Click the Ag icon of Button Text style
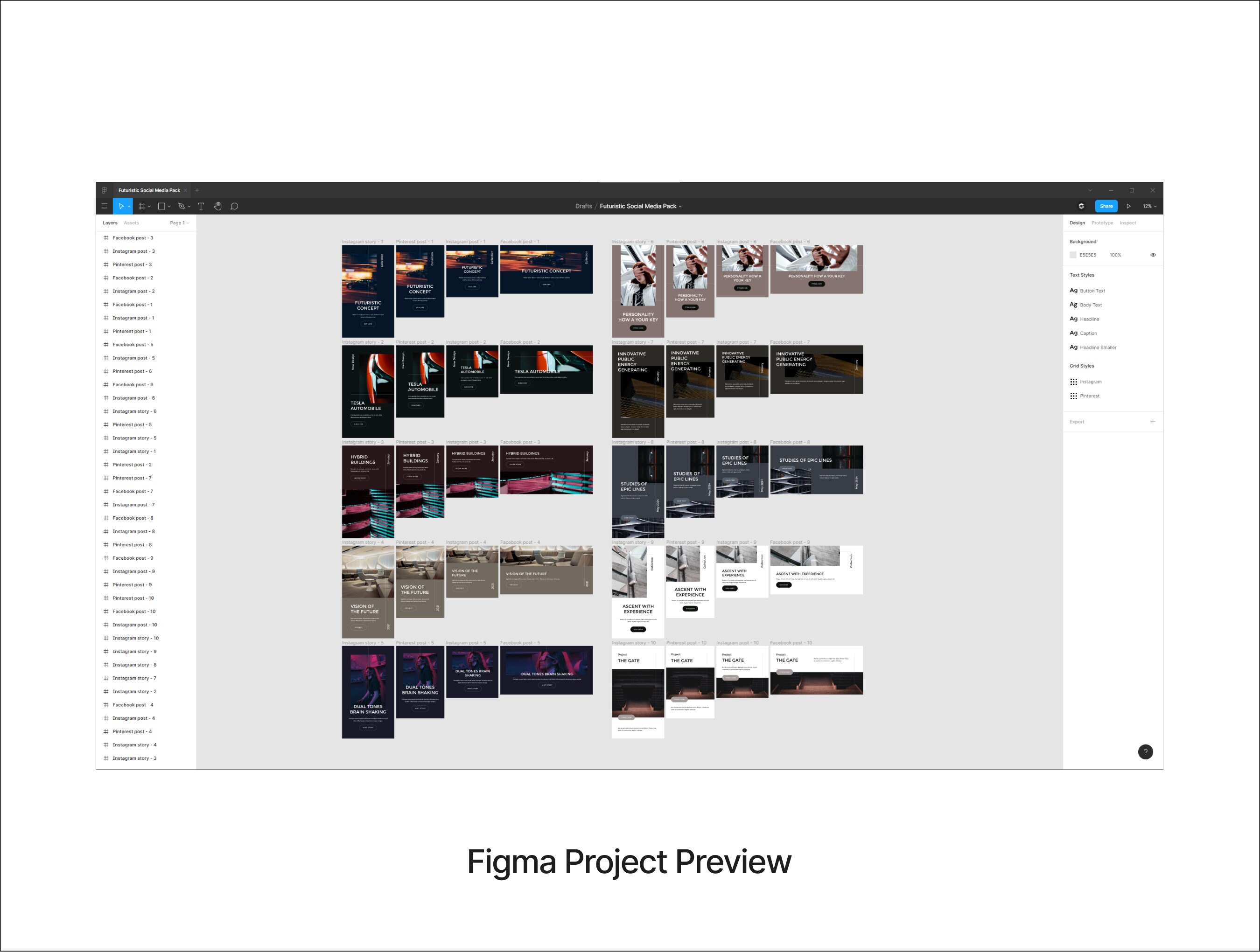1260x952 pixels. pos(1074,291)
